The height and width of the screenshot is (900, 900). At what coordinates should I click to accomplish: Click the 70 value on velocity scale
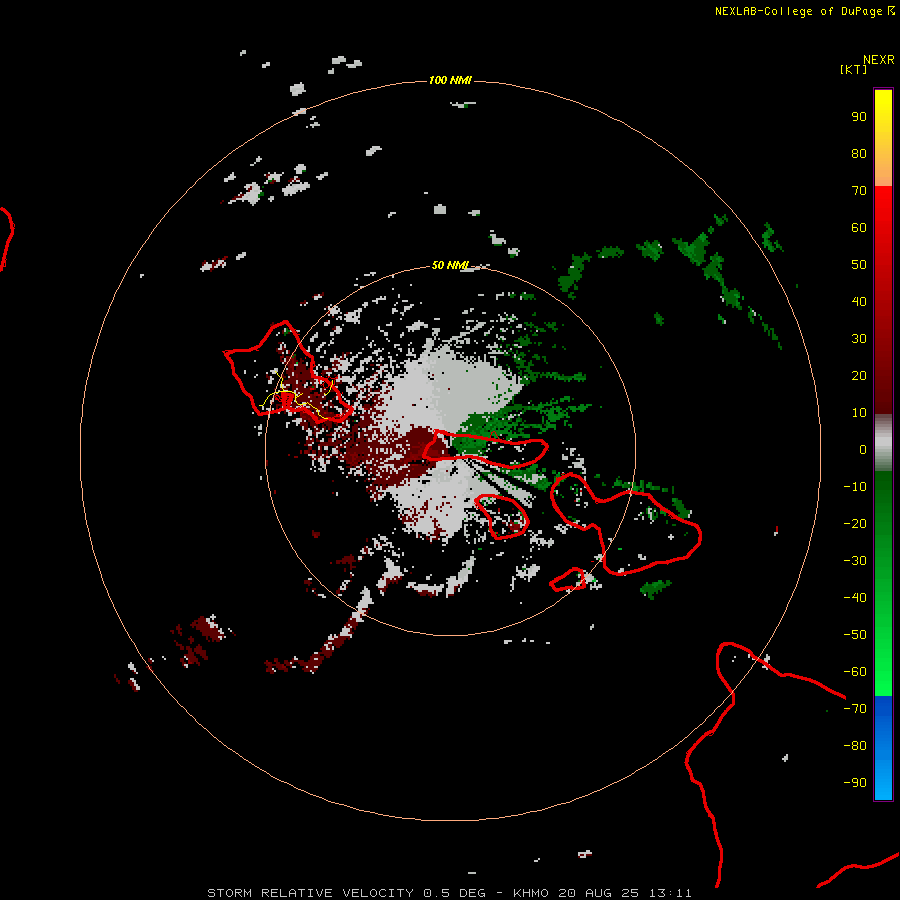coord(859,191)
